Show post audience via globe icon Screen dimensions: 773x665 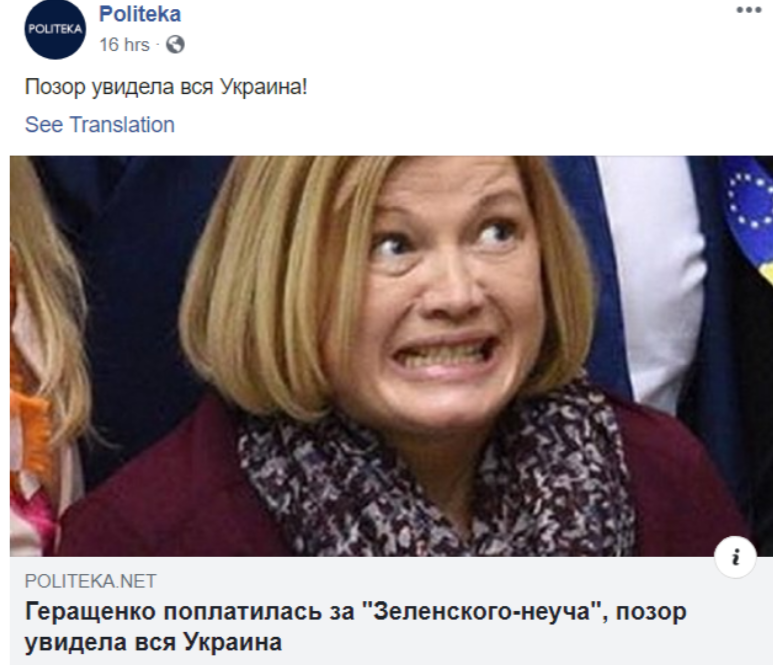click(175, 45)
